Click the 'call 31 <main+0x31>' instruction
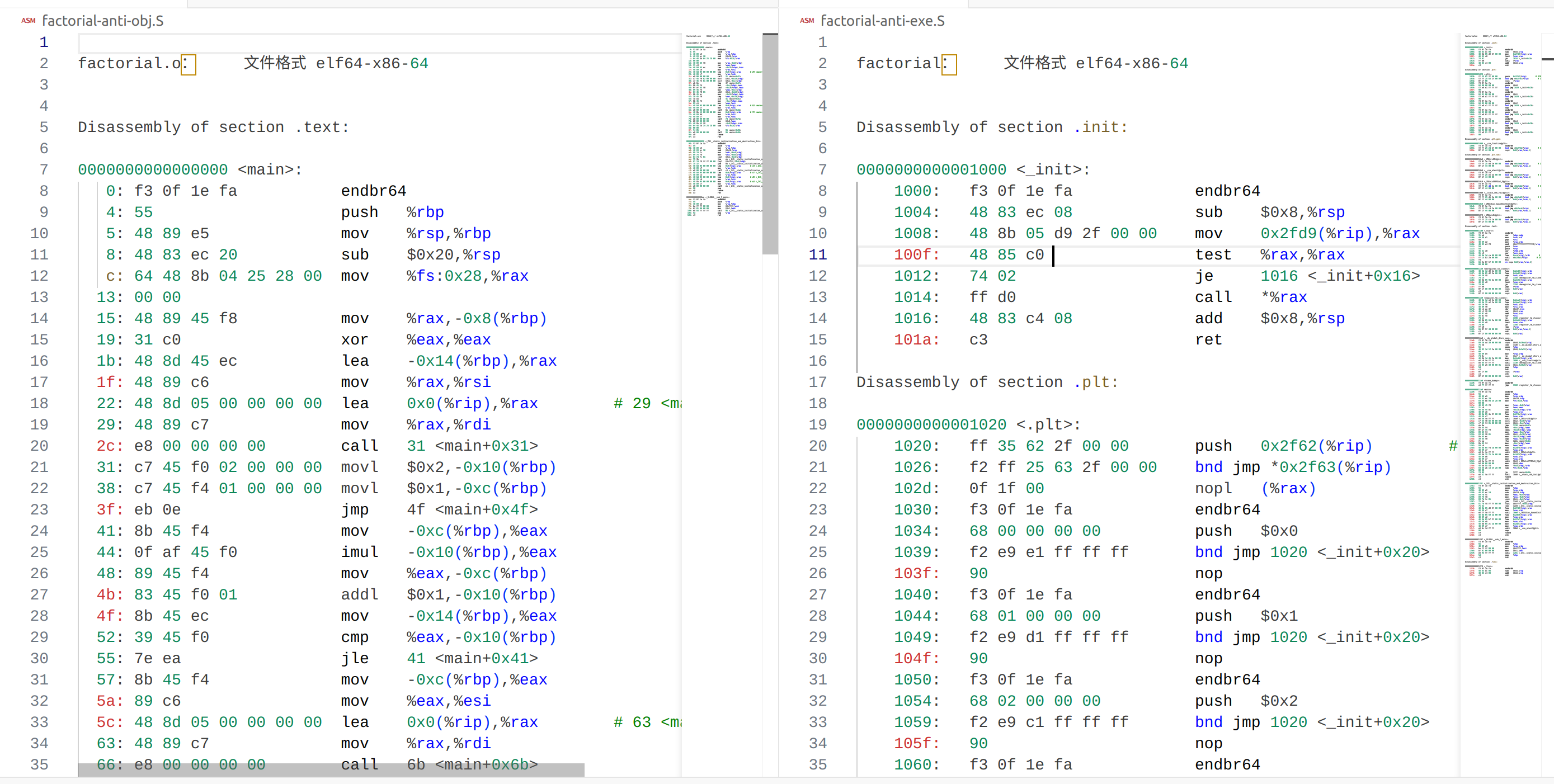1554x784 pixels. [x=439, y=446]
